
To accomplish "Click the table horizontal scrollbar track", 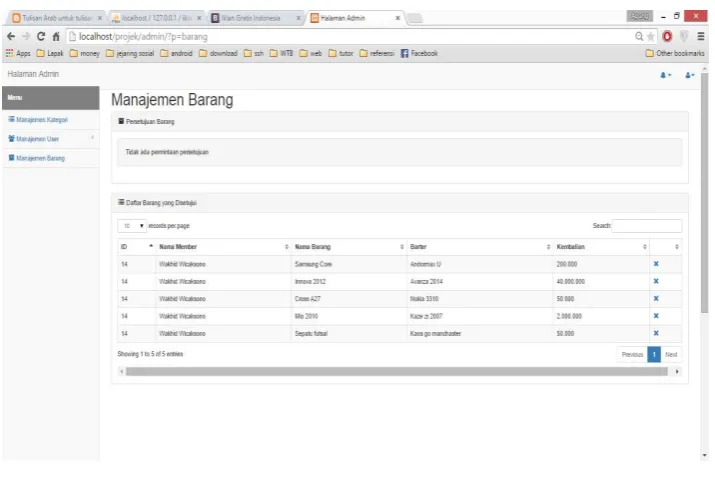I will (397, 372).
